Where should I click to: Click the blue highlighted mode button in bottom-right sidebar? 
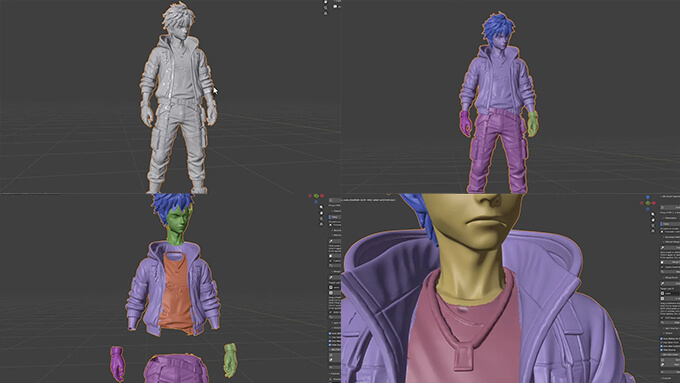tap(670, 224)
